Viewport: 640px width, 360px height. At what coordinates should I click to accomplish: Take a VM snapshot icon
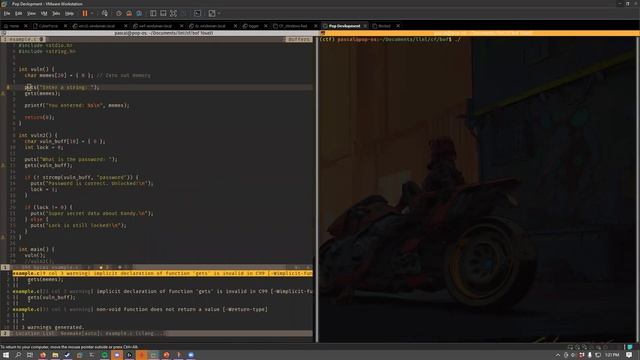tap(119, 13)
